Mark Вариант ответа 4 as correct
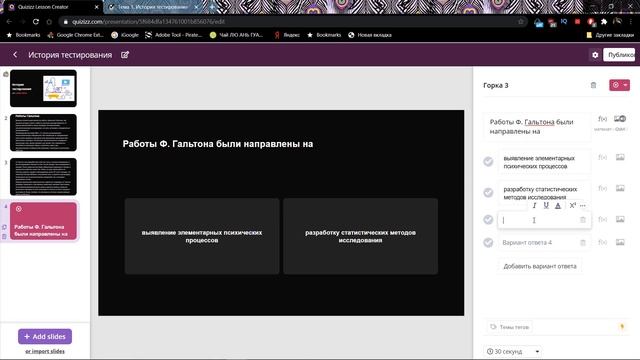Viewport: 640px width, 360px height. click(x=488, y=242)
